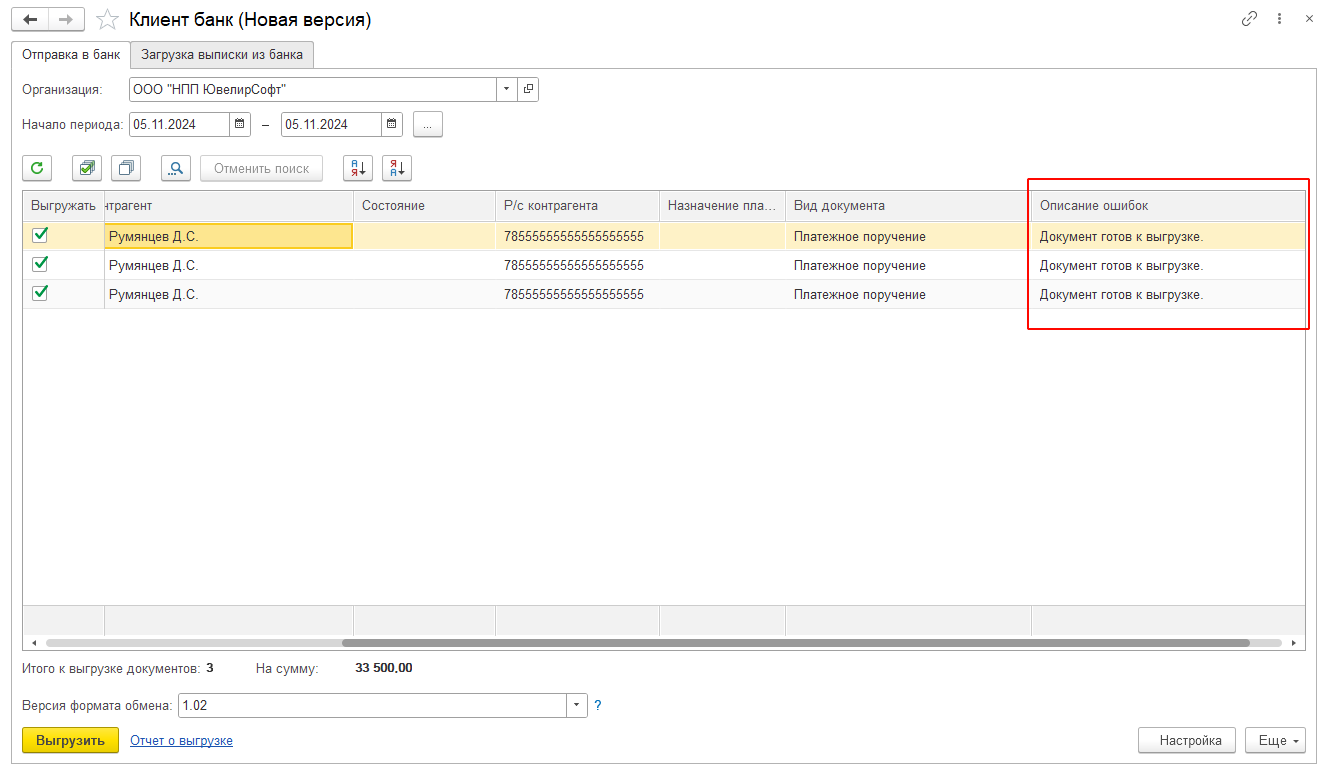This screenshot has height=769, width=1320.
Task: Open calendar for period end date
Action: point(392,125)
